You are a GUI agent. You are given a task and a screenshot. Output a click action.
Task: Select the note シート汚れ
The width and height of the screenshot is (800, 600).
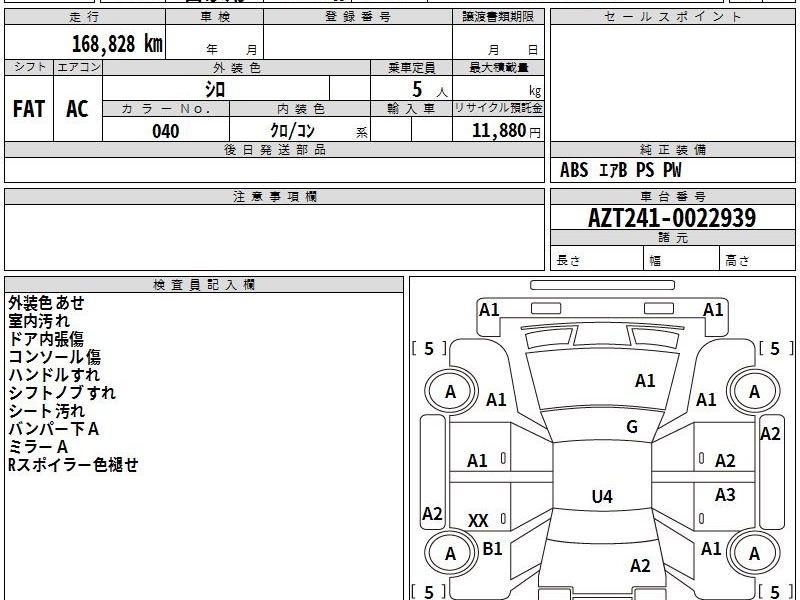point(46,411)
